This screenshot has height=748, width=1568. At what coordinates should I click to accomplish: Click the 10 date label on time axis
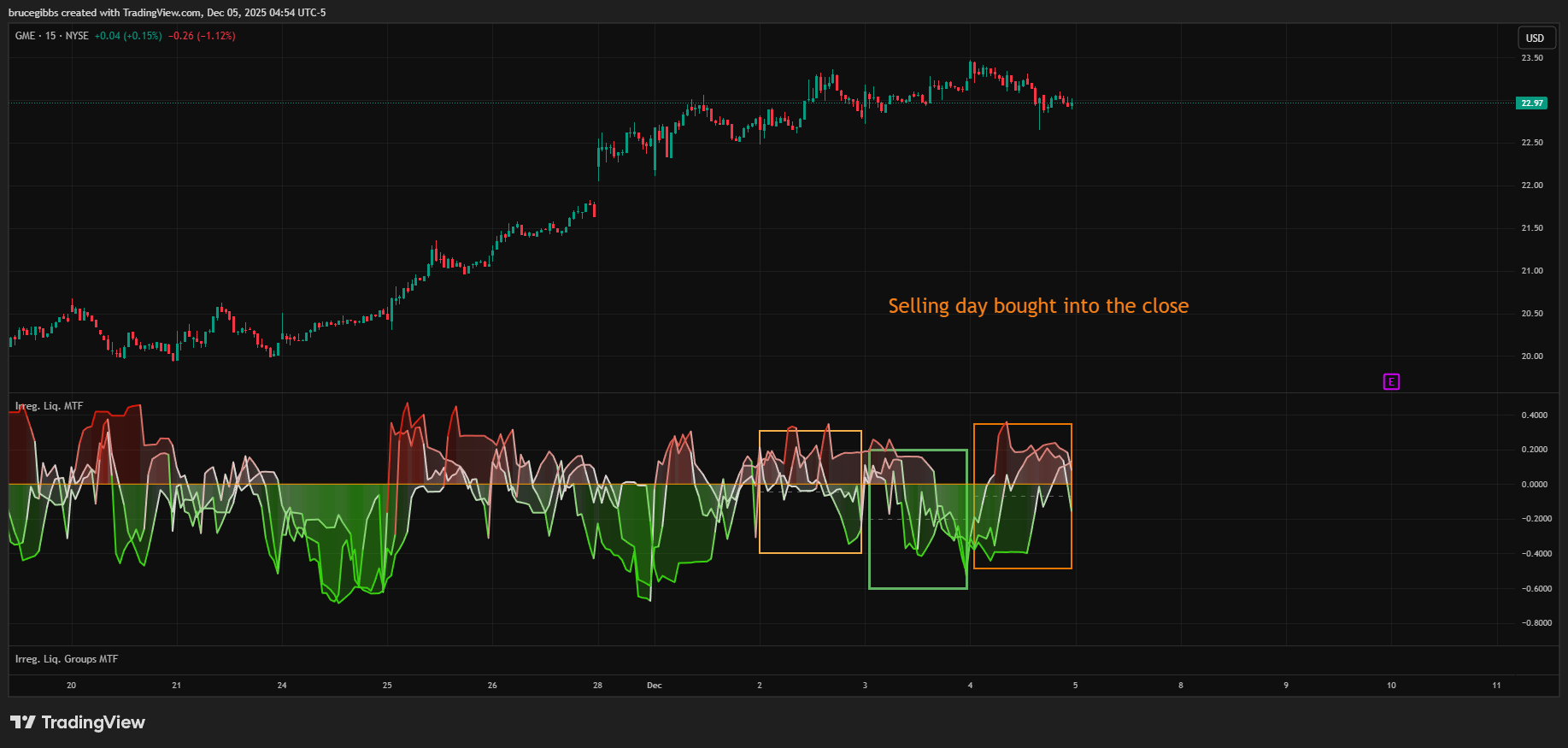pos(1391,686)
